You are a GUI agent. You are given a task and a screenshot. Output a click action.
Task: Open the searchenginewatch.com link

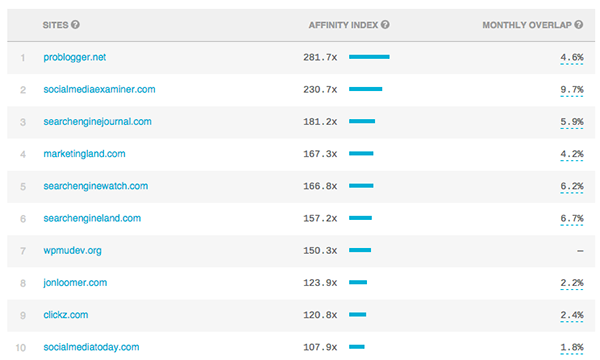(96, 186)
